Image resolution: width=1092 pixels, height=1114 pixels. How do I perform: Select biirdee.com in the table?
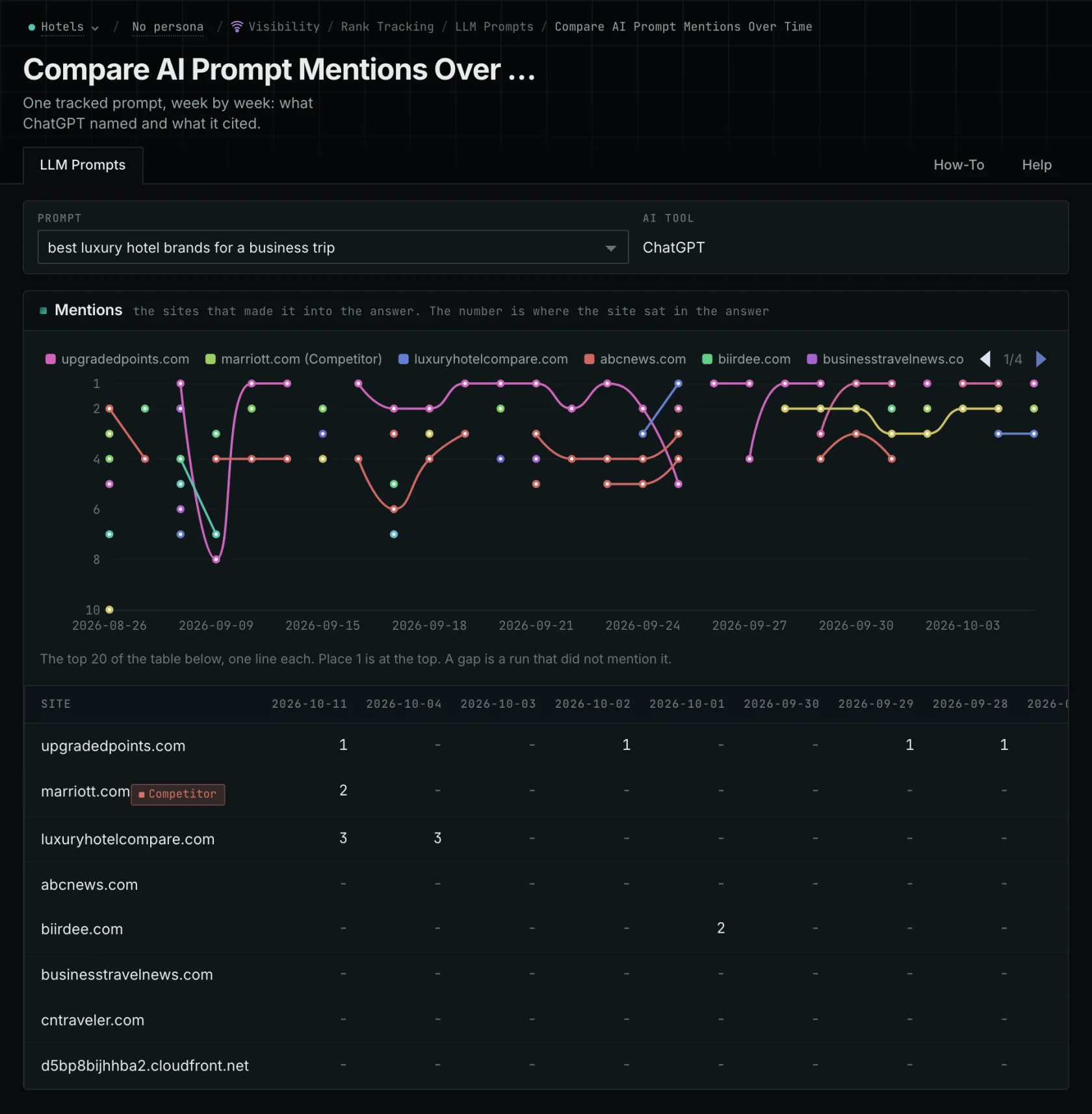(82, 929)
